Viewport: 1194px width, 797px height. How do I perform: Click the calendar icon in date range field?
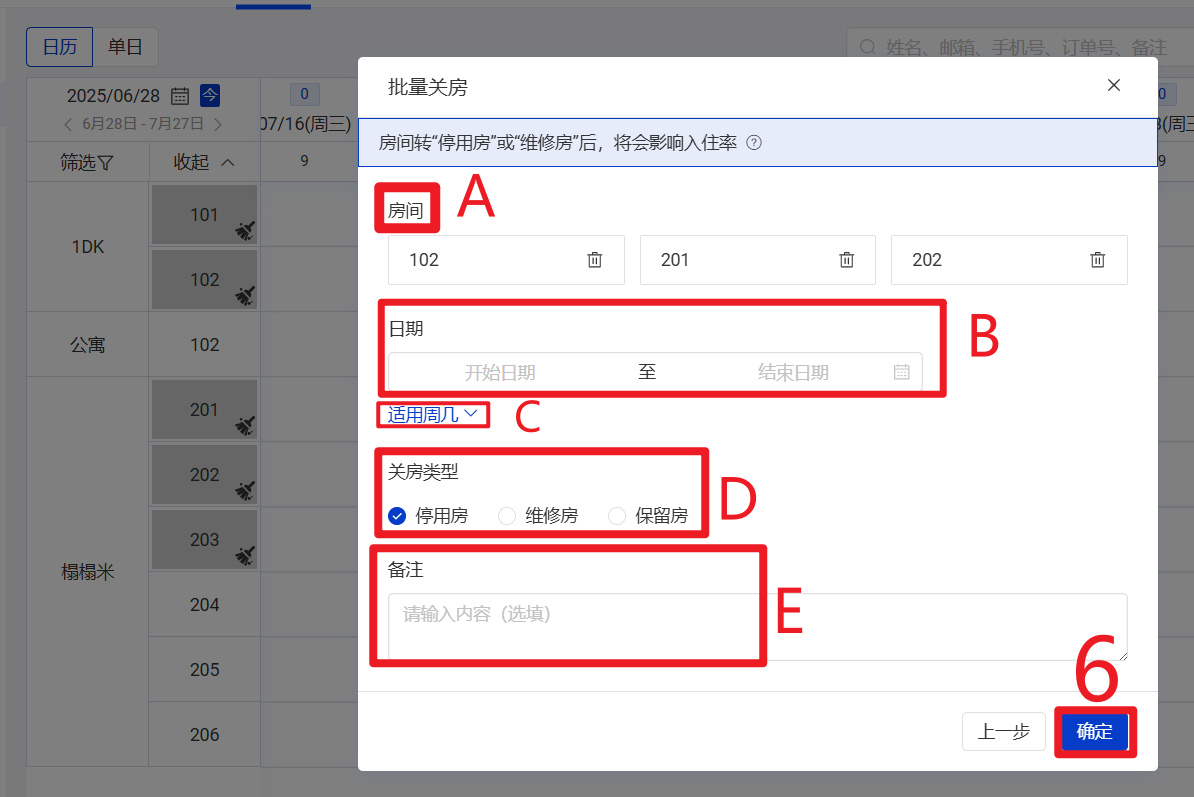point(901,372)
